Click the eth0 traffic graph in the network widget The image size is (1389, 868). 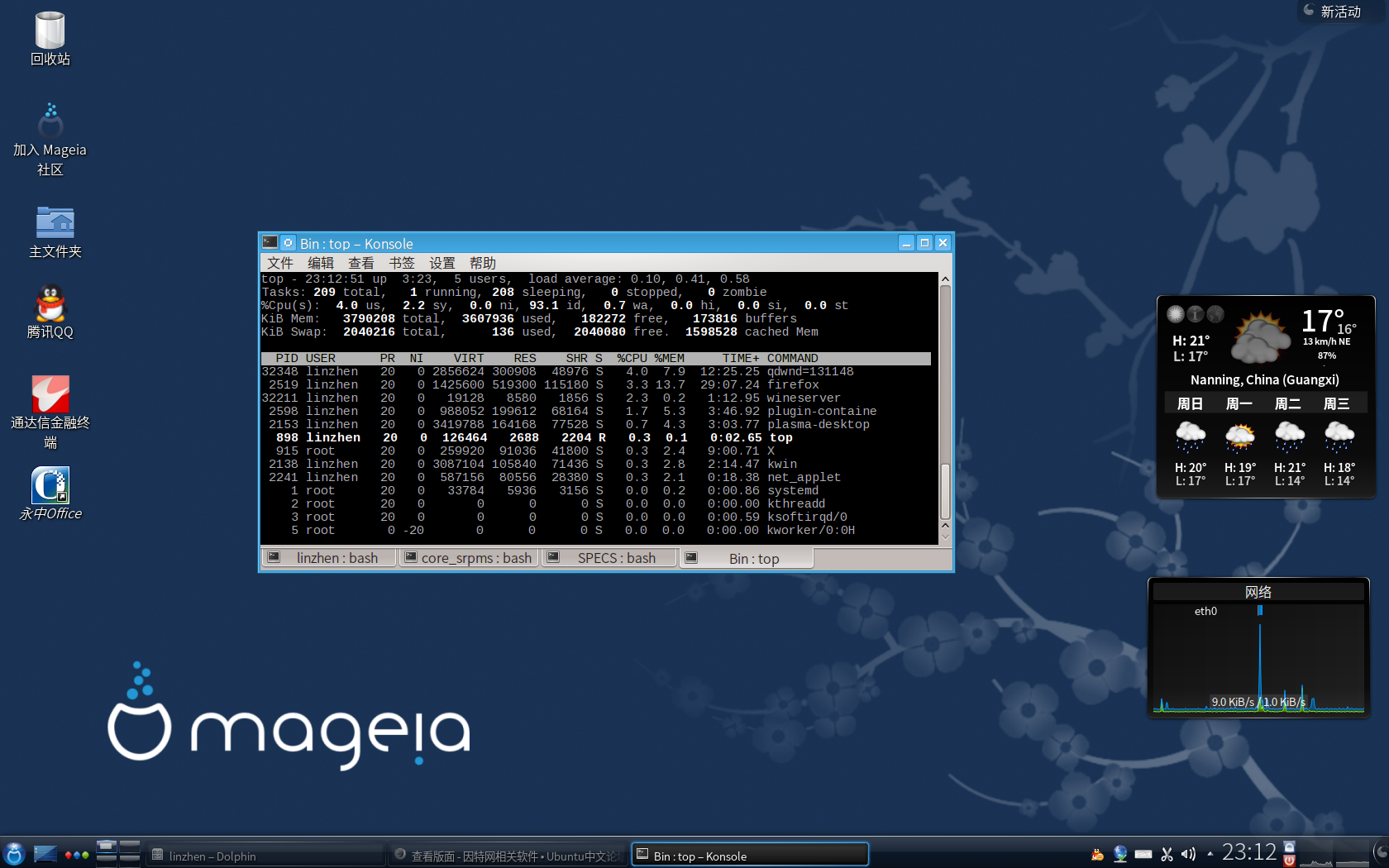(x=1258, y=658)
